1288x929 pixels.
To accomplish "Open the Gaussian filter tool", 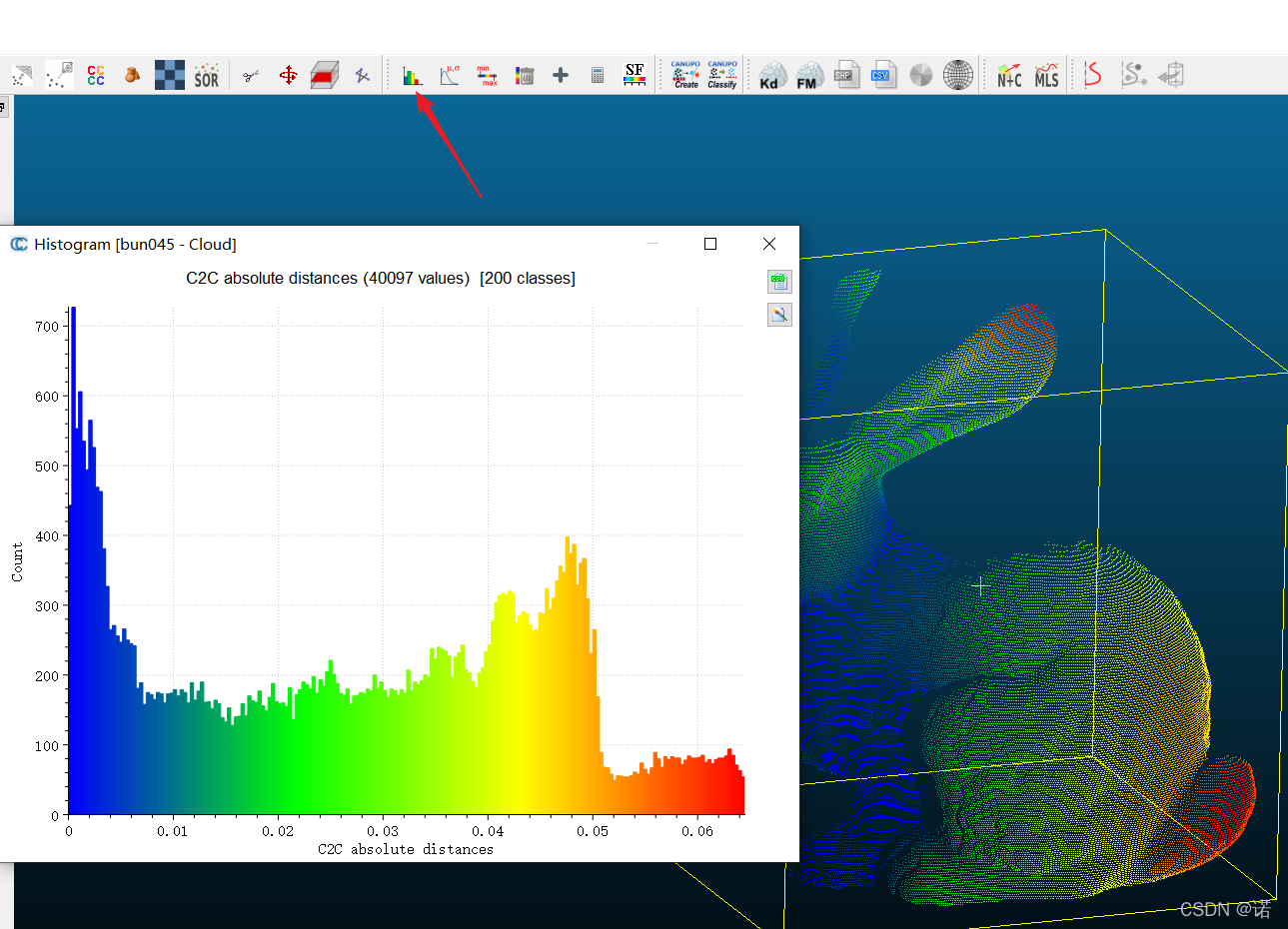I will point(449,74).
